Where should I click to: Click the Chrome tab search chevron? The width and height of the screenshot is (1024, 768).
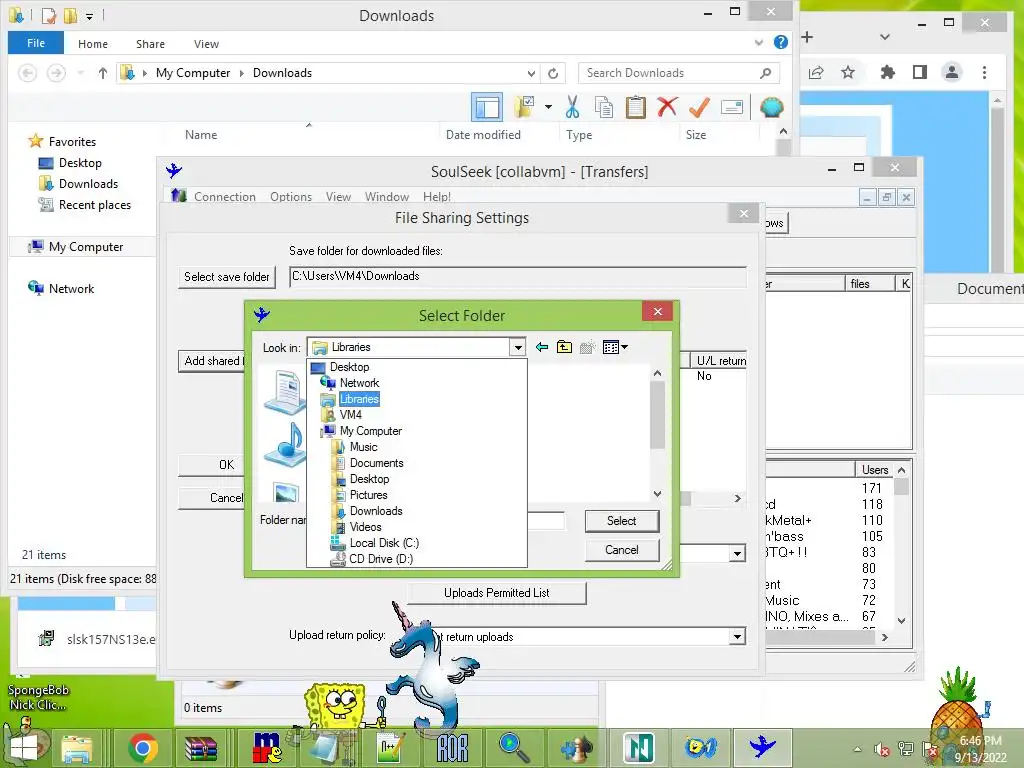(885, 37)
